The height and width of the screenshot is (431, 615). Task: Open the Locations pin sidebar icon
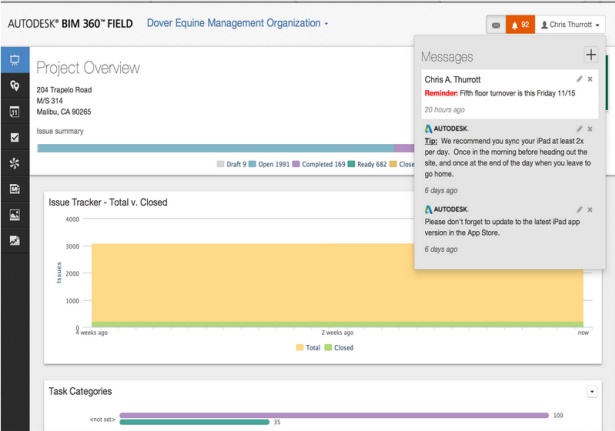(15, 86)
